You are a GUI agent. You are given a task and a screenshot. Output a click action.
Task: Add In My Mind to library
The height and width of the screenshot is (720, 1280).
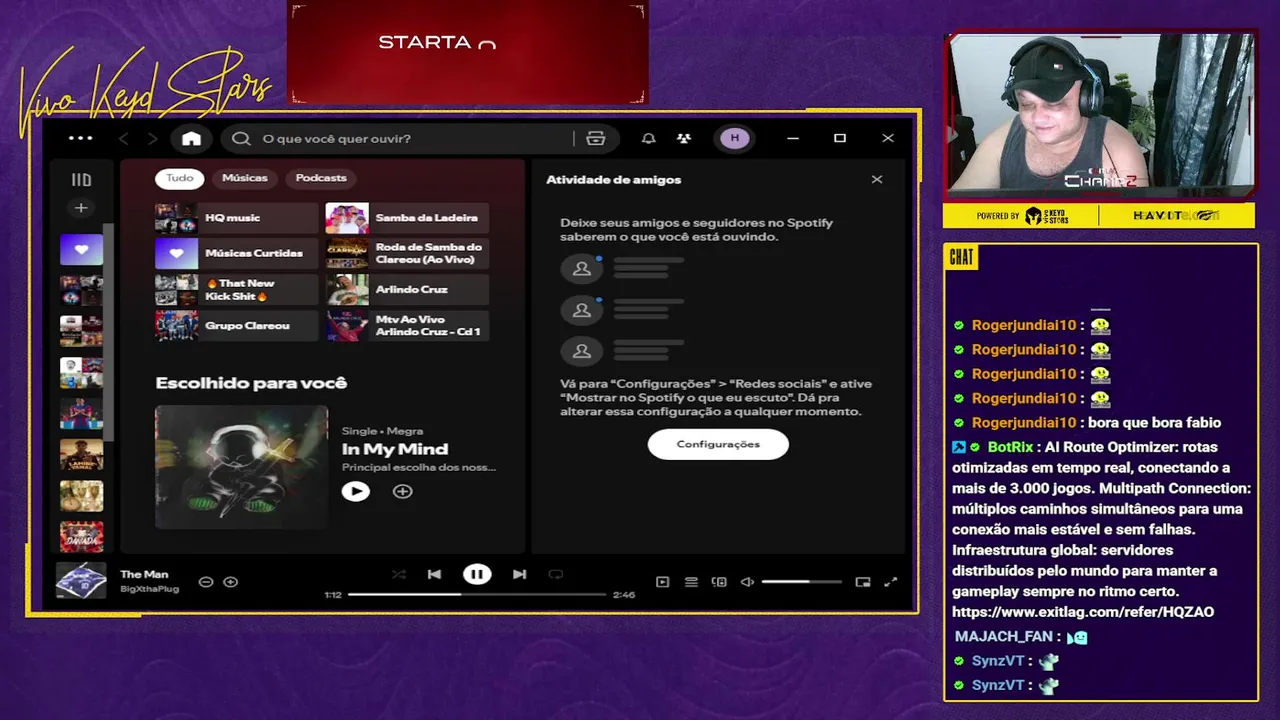(402, 491)
